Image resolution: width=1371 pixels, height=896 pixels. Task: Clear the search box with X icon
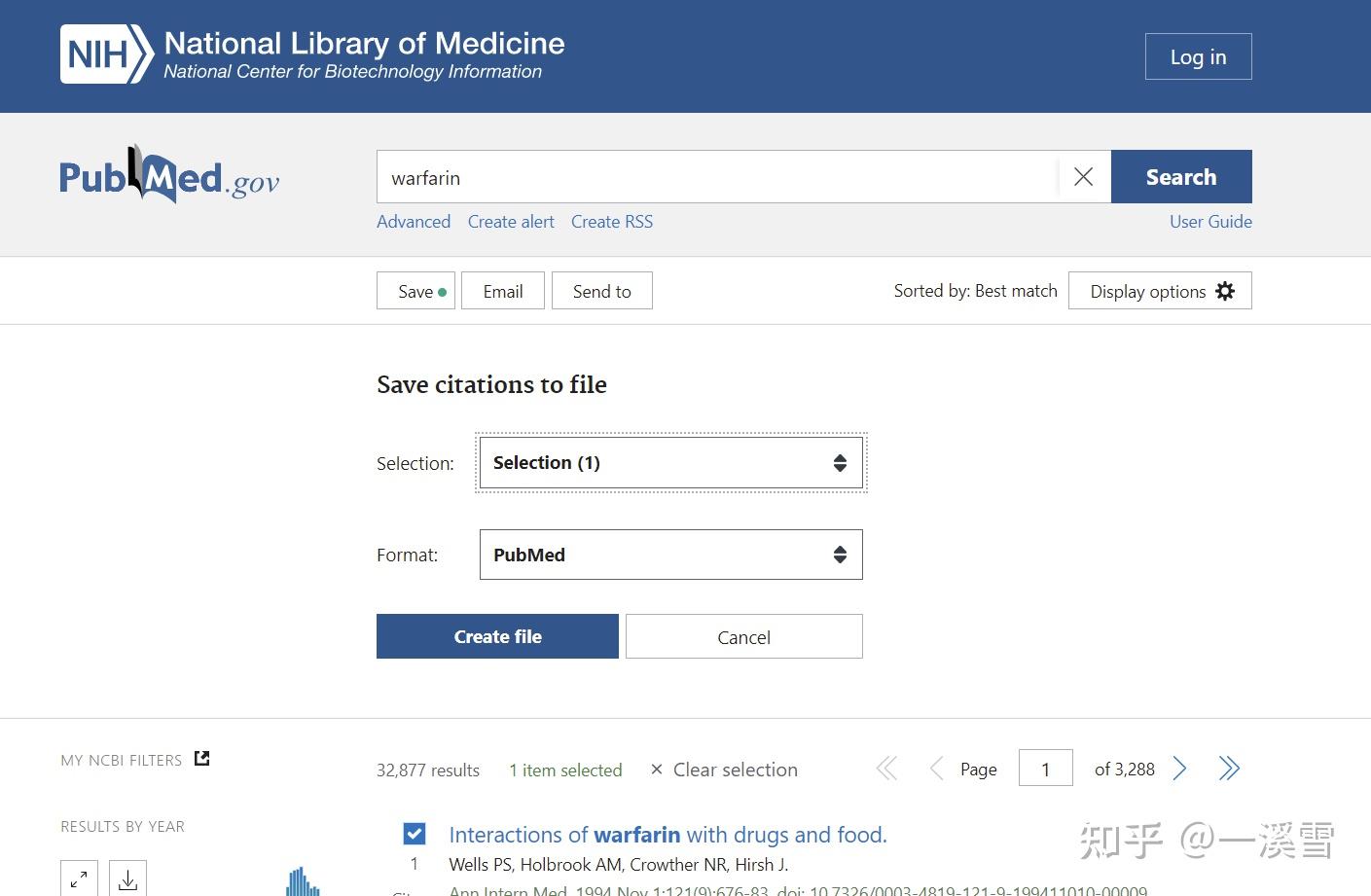point(1083,177)
